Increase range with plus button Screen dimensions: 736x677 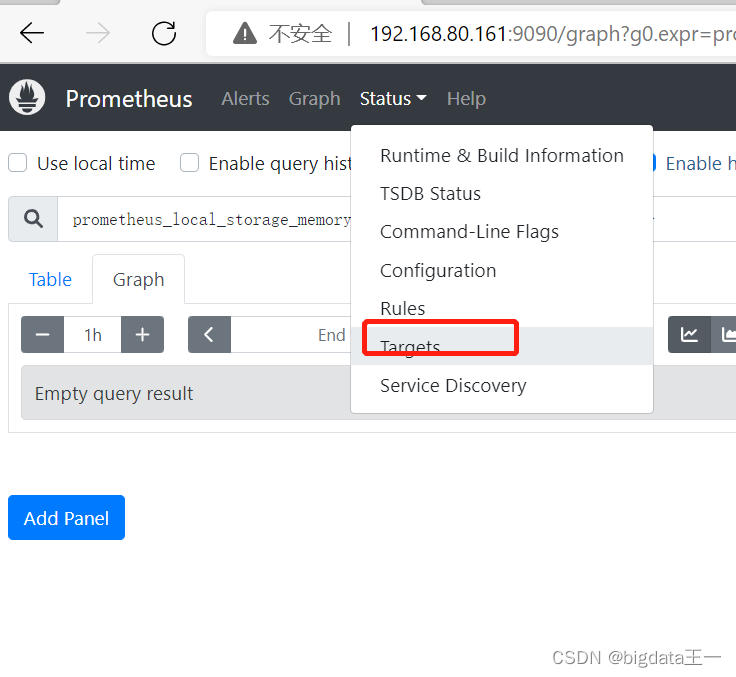(x=142, y=334)
